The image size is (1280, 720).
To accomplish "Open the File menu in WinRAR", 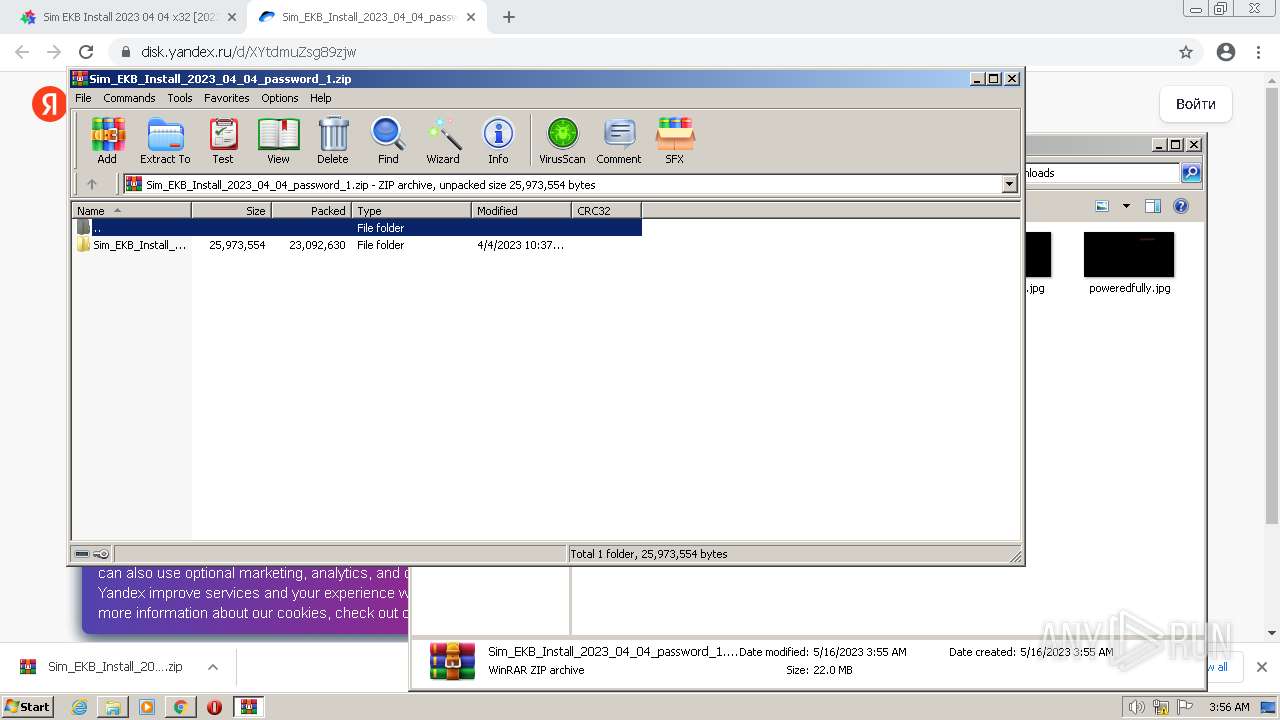I will [83, 98].
